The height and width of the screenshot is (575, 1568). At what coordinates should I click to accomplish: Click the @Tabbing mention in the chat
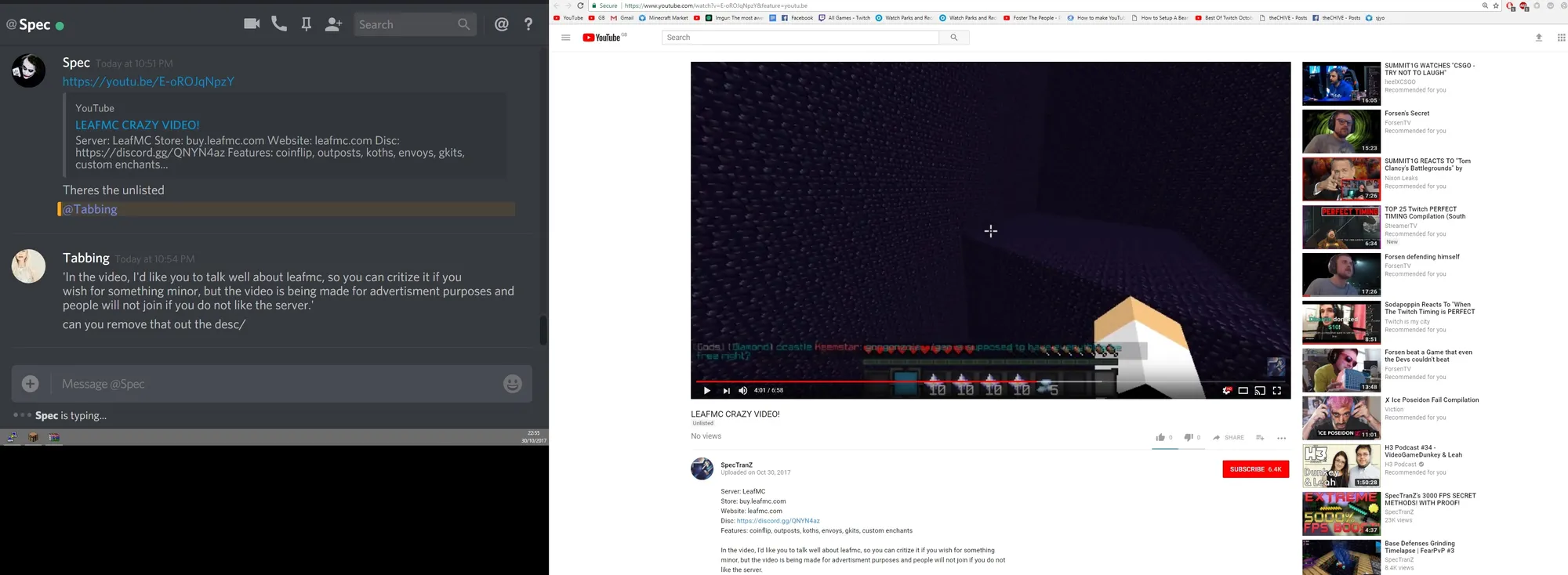tap(90, 209)
